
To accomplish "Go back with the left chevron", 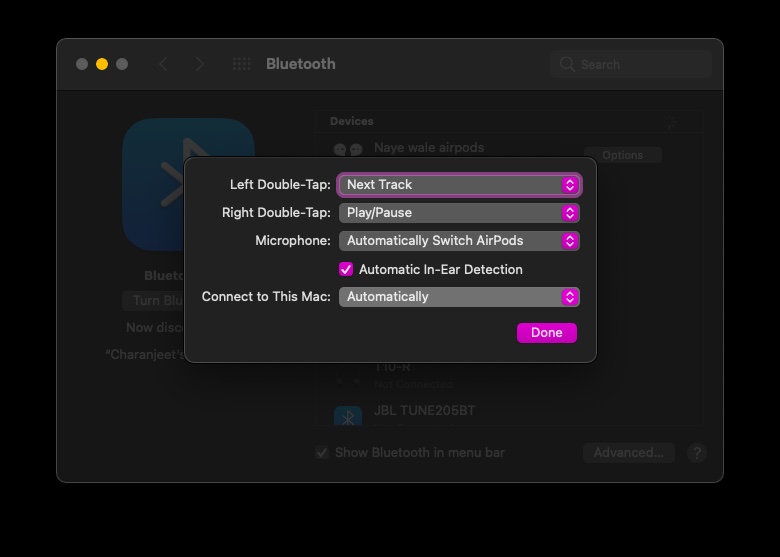I will click(x=163, y=64).
